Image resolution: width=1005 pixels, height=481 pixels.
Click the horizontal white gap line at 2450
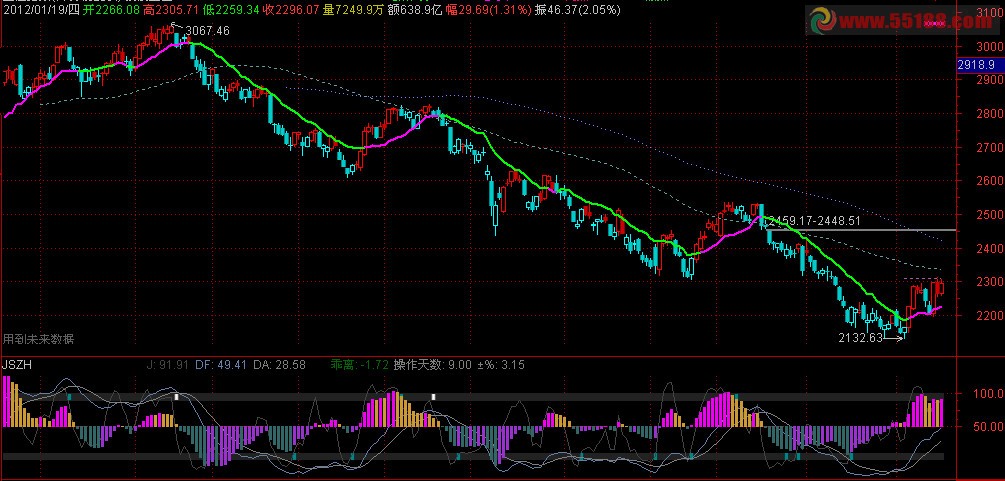(x=860, y=229)
